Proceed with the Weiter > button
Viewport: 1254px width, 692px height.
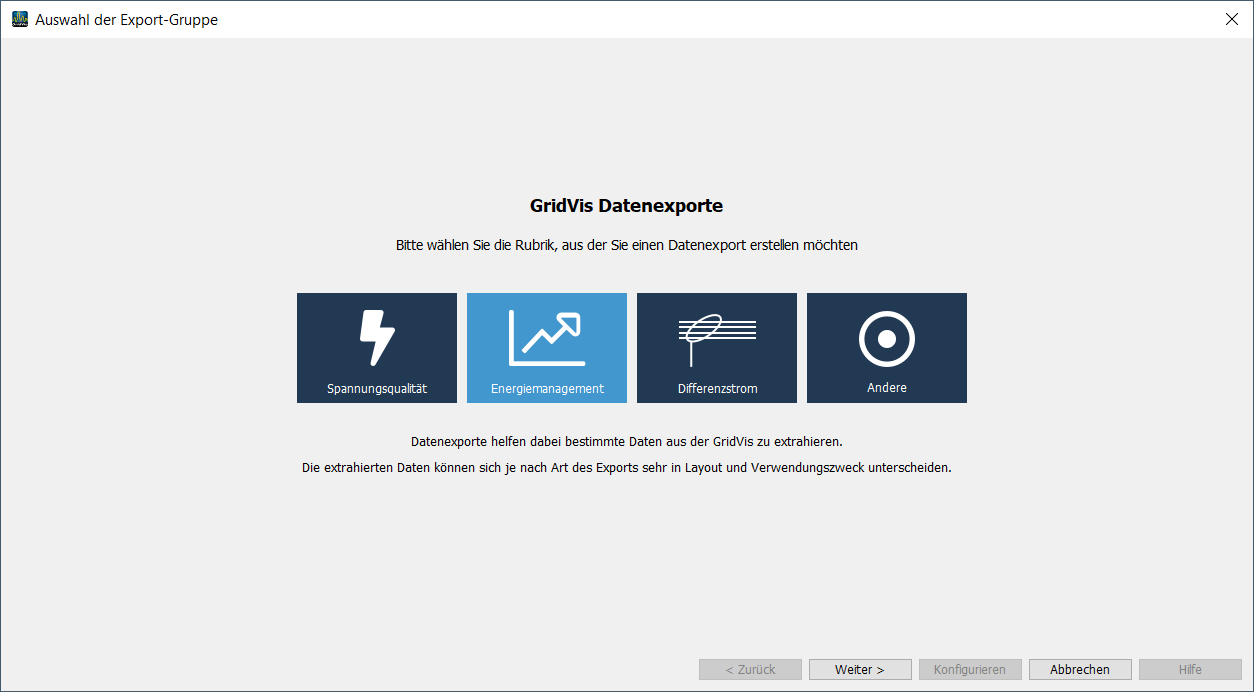[x=860, y=670]
